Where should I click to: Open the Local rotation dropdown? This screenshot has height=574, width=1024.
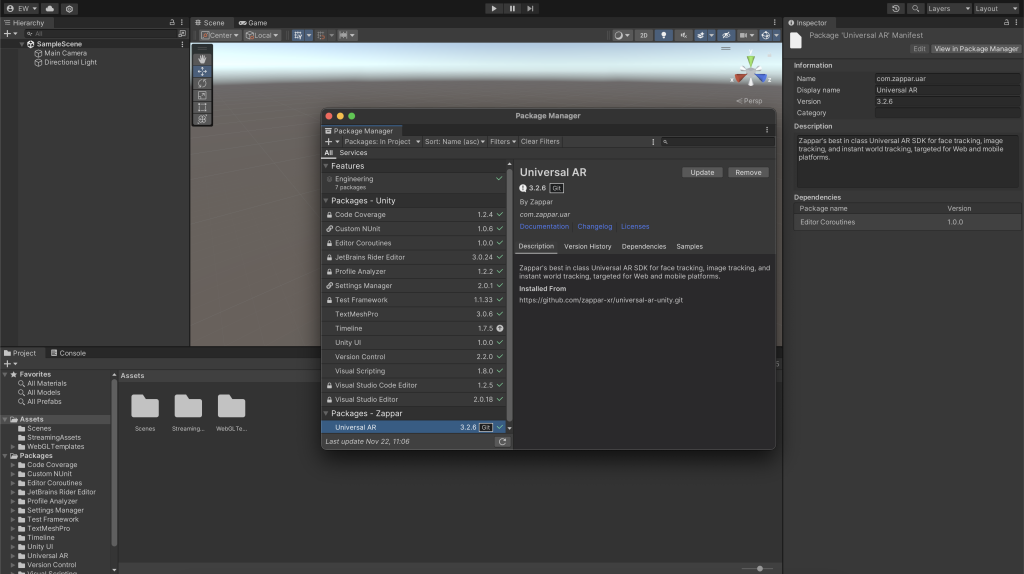tap(262, 35)
